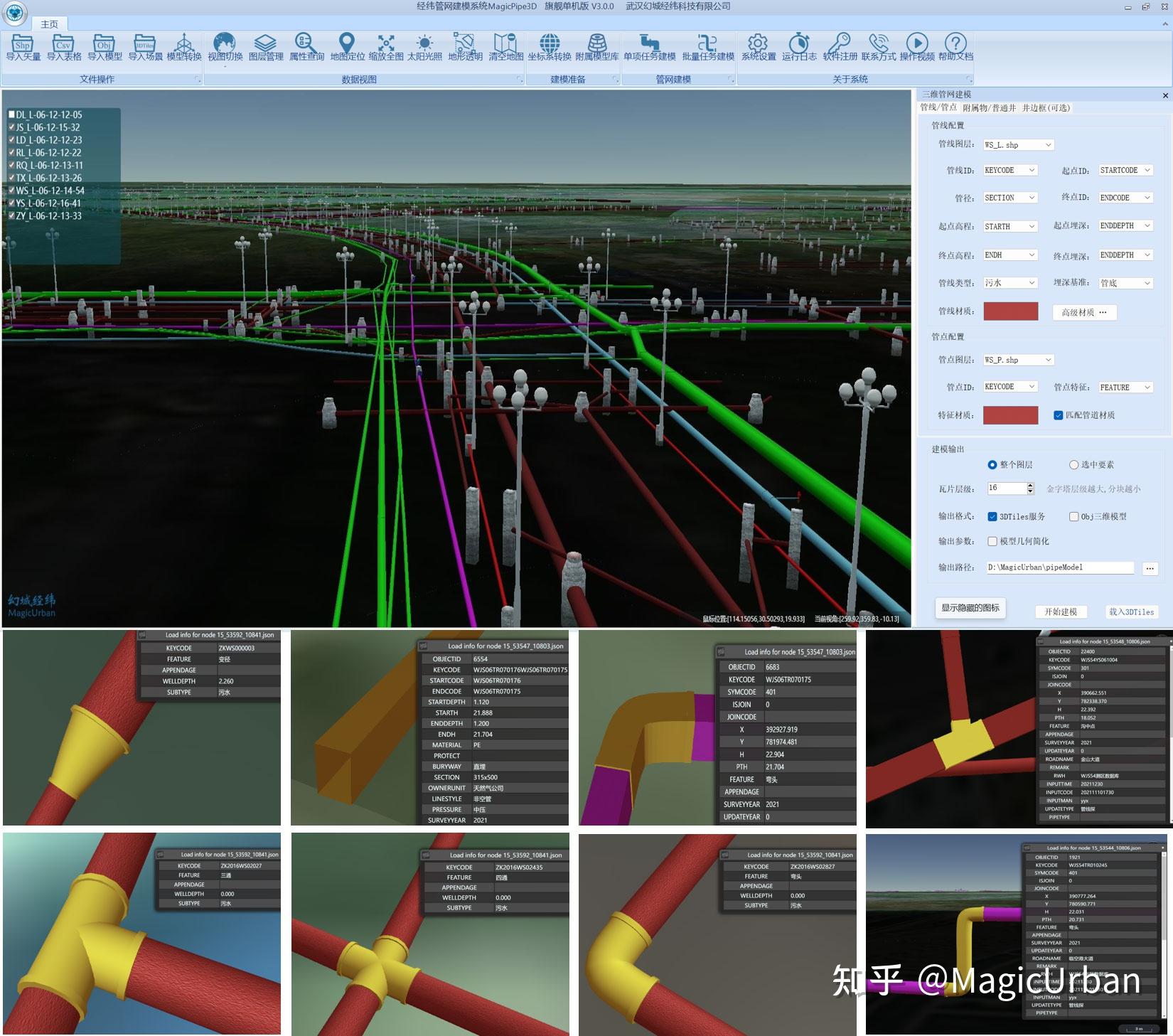Screen dimensions: 1173x1036
Task: Uncheck the DL_L-06-12-12-05 layer
Action: [11, 114]
